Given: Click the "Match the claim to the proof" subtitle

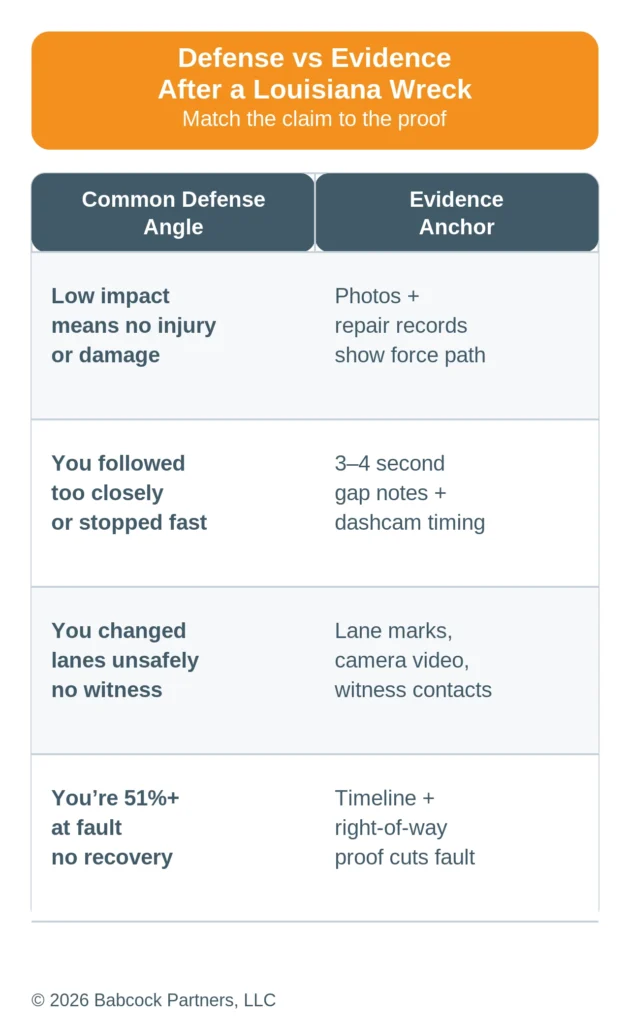Looking at the screenshot, I should tap(314, 119).
